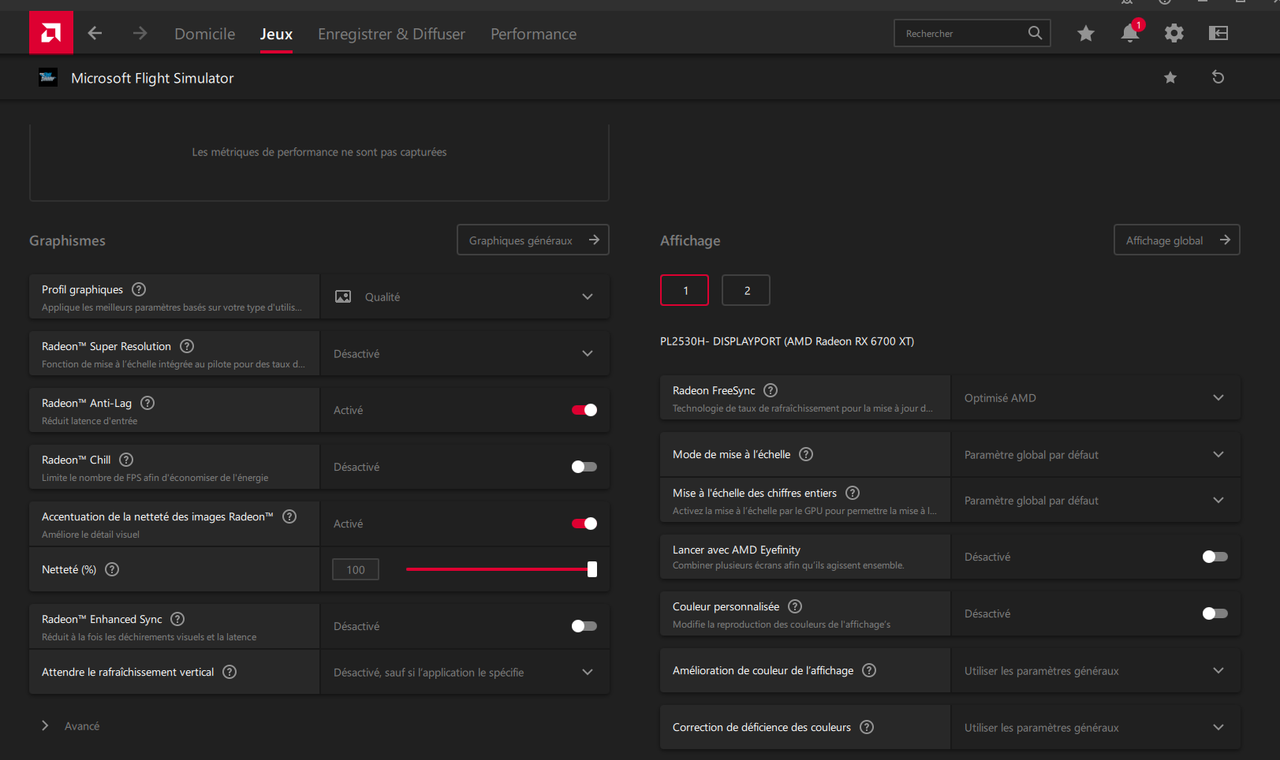Screen dimensions: 1280x760
Task: Go to Affichage global
Action: pyautogui.click(x=1177, y=240)
